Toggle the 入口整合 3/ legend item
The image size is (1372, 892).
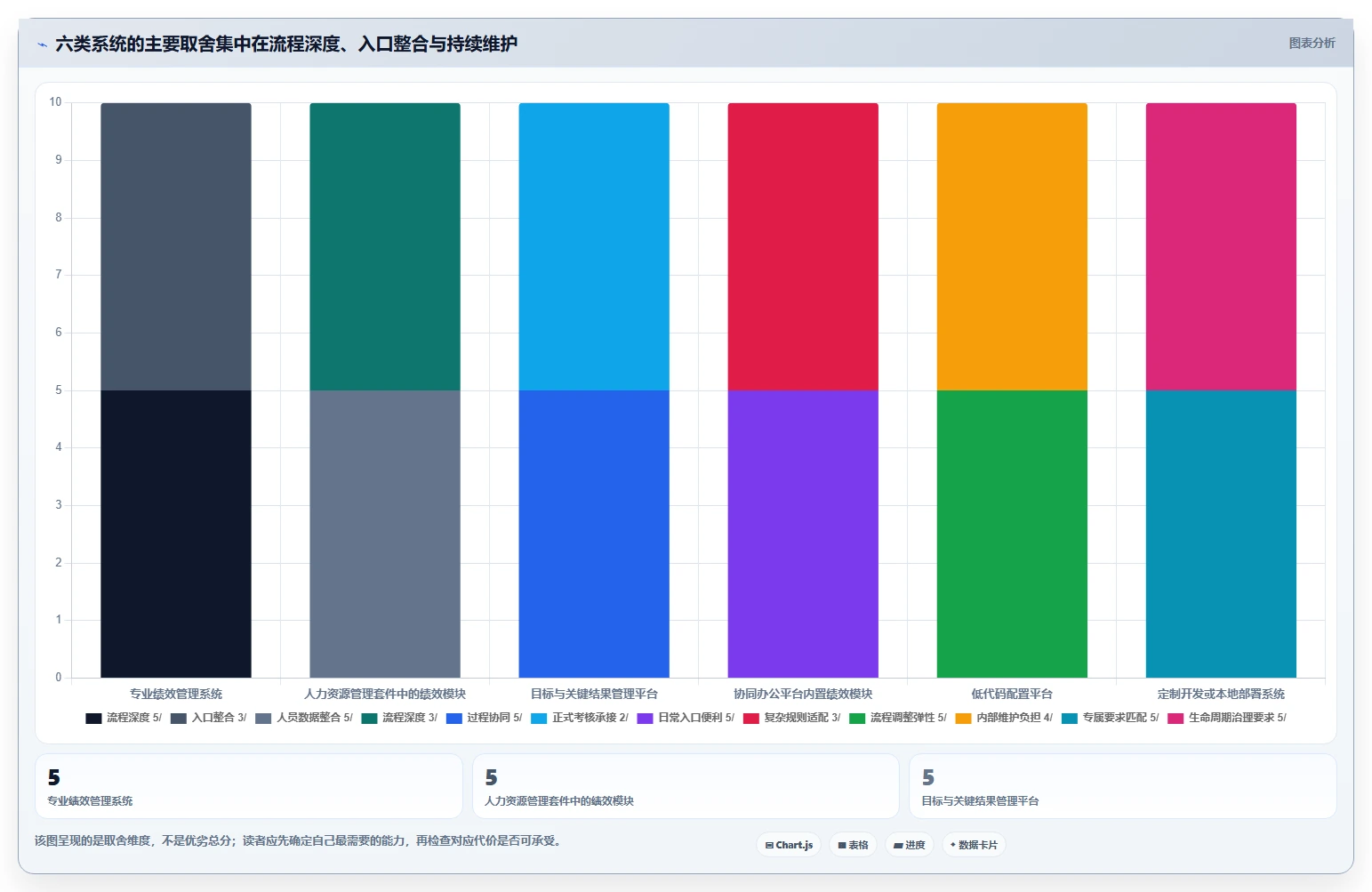pos(209,718)
